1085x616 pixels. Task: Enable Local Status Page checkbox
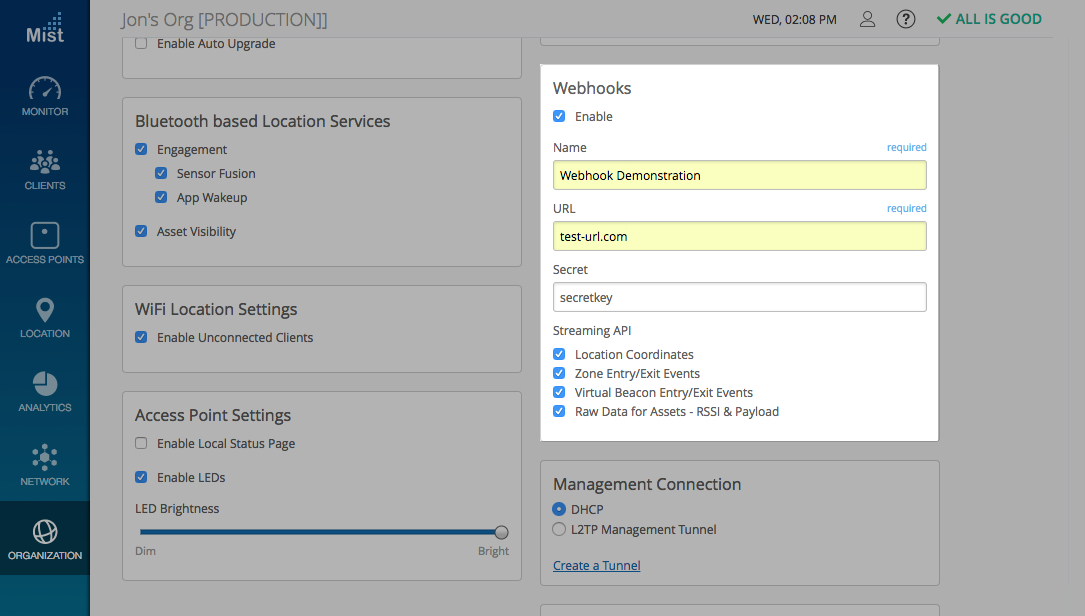[x=141, y=444]
